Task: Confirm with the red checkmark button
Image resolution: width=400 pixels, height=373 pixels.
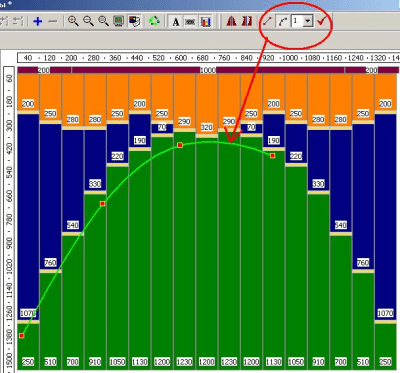Action: point(321,22)
